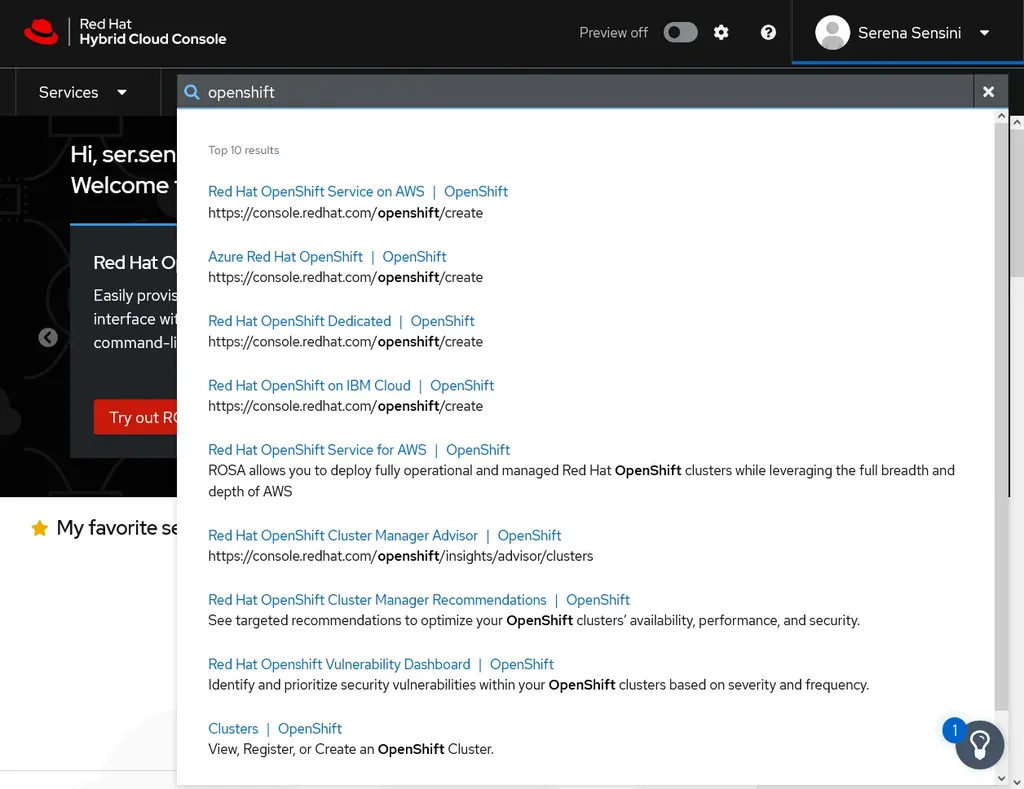Screen dimensions: 1024x789
Task: Open the lightbulb help assistant button
Action: tap(980, 745)
